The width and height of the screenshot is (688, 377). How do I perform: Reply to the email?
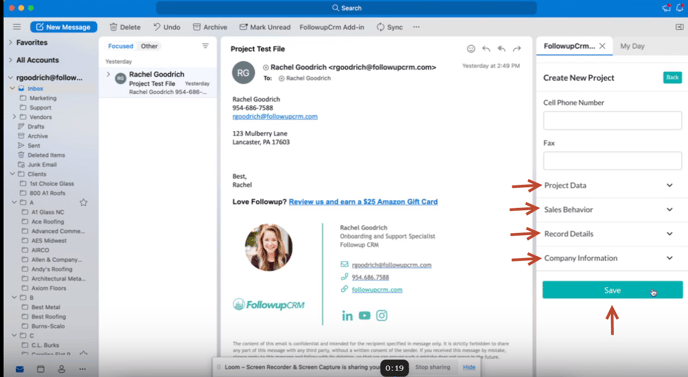point(486,49)
